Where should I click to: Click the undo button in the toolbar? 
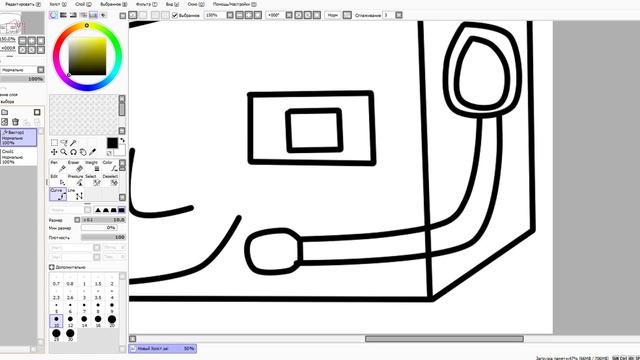click(133, 15)
